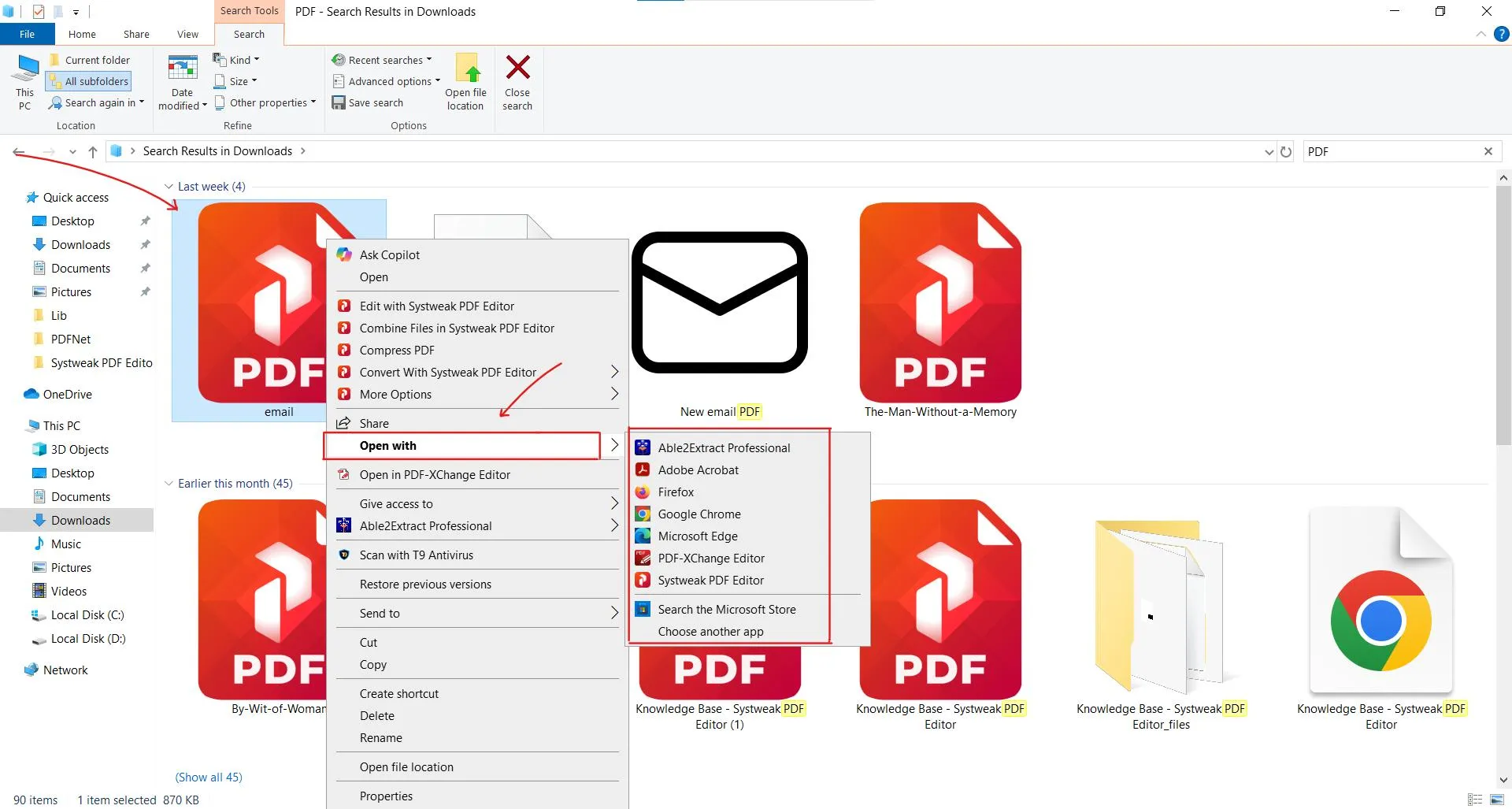Click the Show all 45 link
Image resolution: width=1512 pixels, height=809 pixels.
pyautogui.click(x=209, y=777)
